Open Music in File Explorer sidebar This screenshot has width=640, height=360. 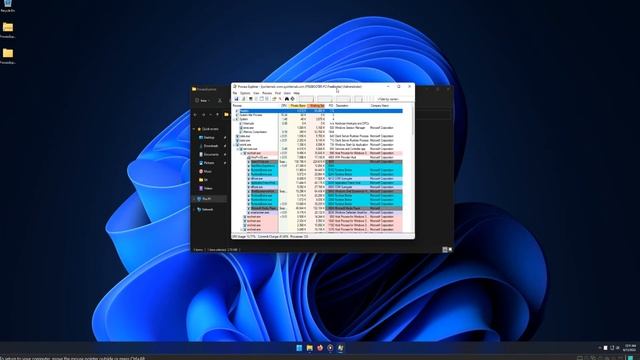pos(207,171)
